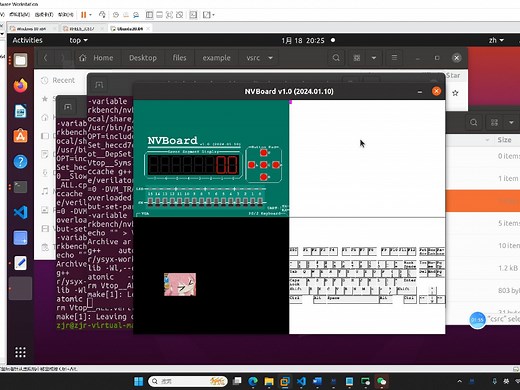Click search icon in the rear Files window

[473, 122]
